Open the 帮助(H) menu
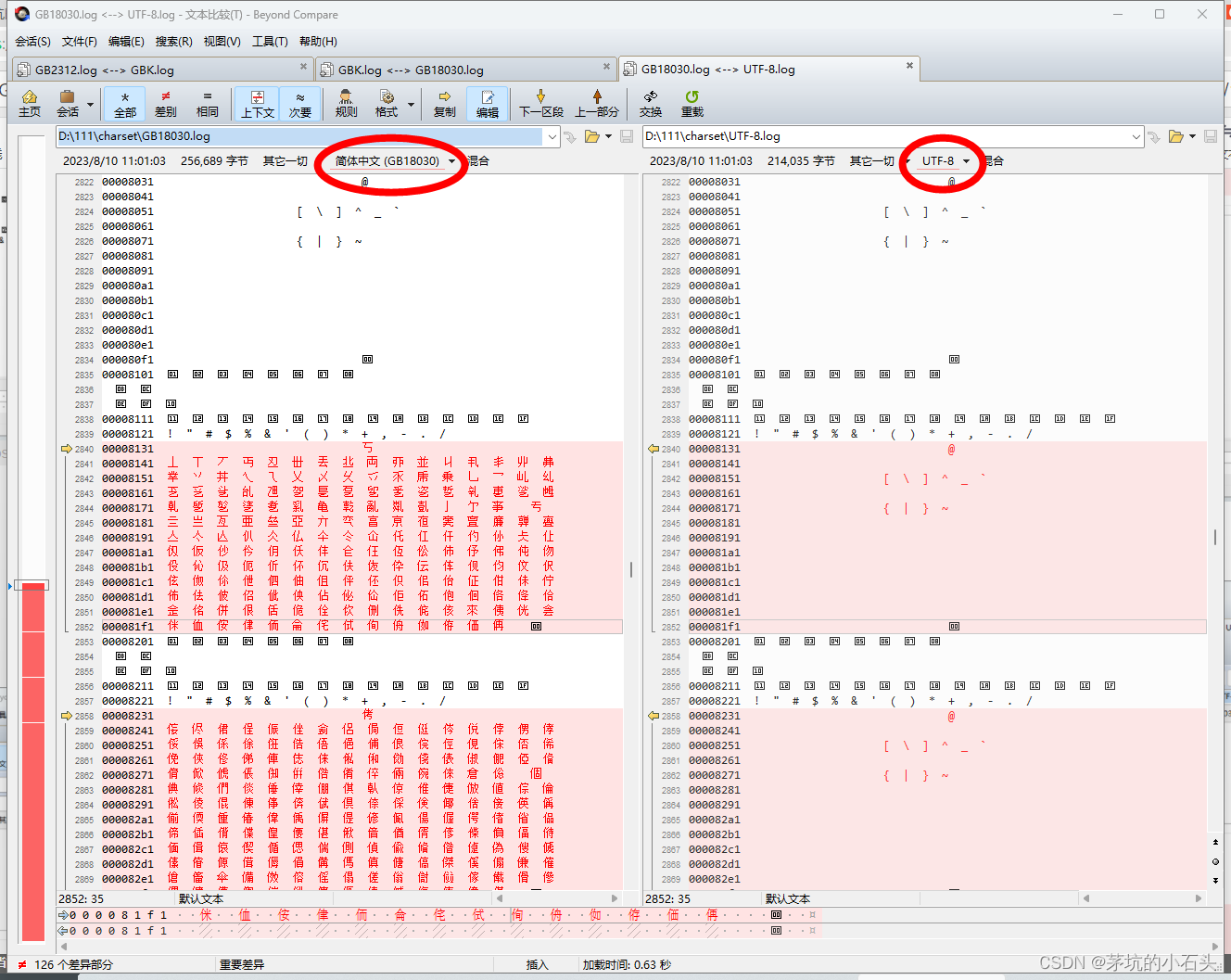 (318, 41)
